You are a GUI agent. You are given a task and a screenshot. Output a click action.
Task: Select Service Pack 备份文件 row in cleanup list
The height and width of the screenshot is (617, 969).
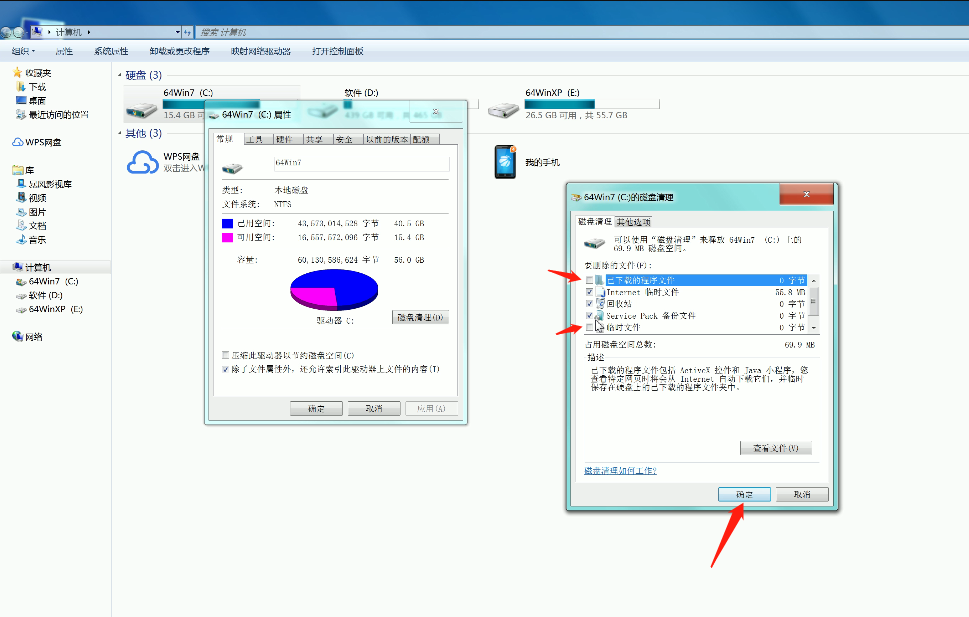695,315
